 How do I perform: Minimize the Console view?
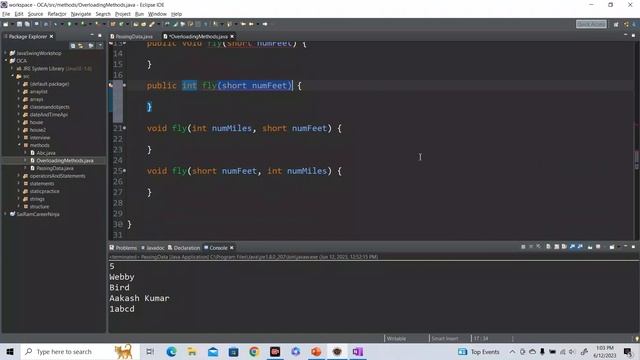[626, 247]
